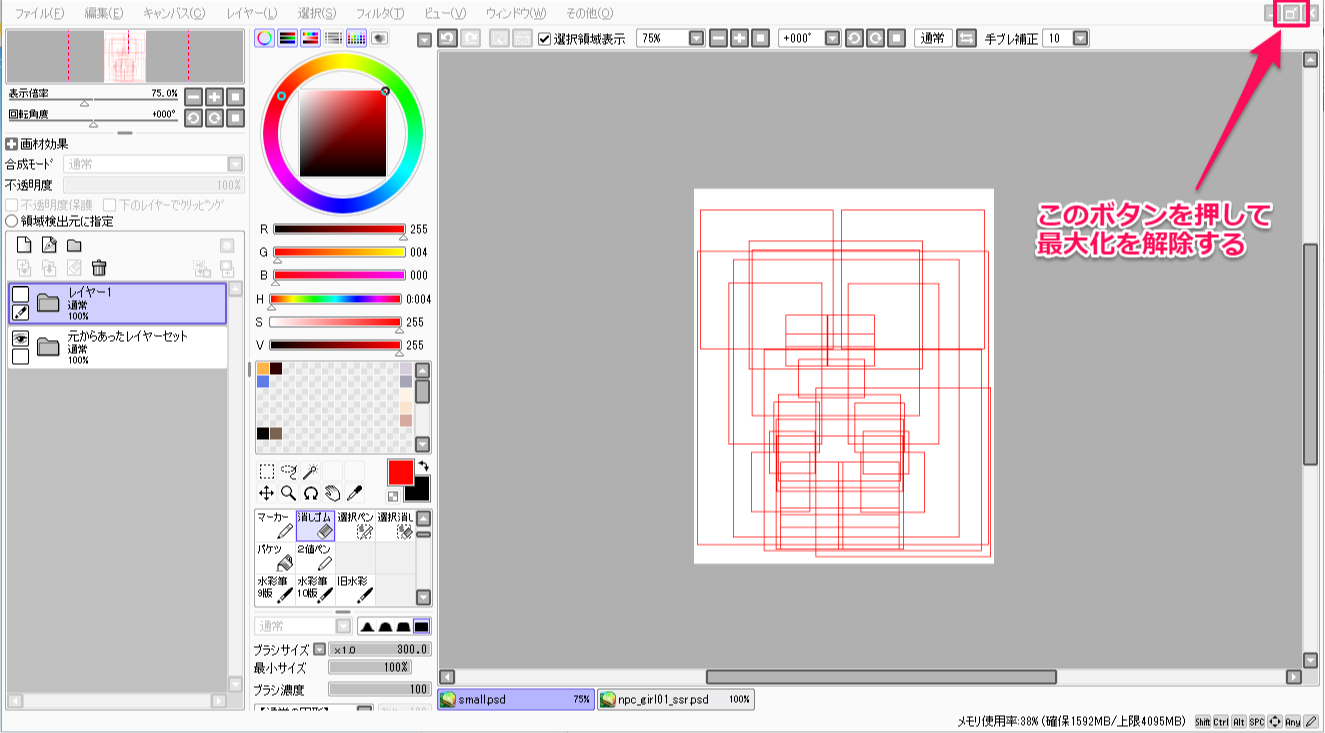Select the zoom magnifier tool

tap(289, 493)
